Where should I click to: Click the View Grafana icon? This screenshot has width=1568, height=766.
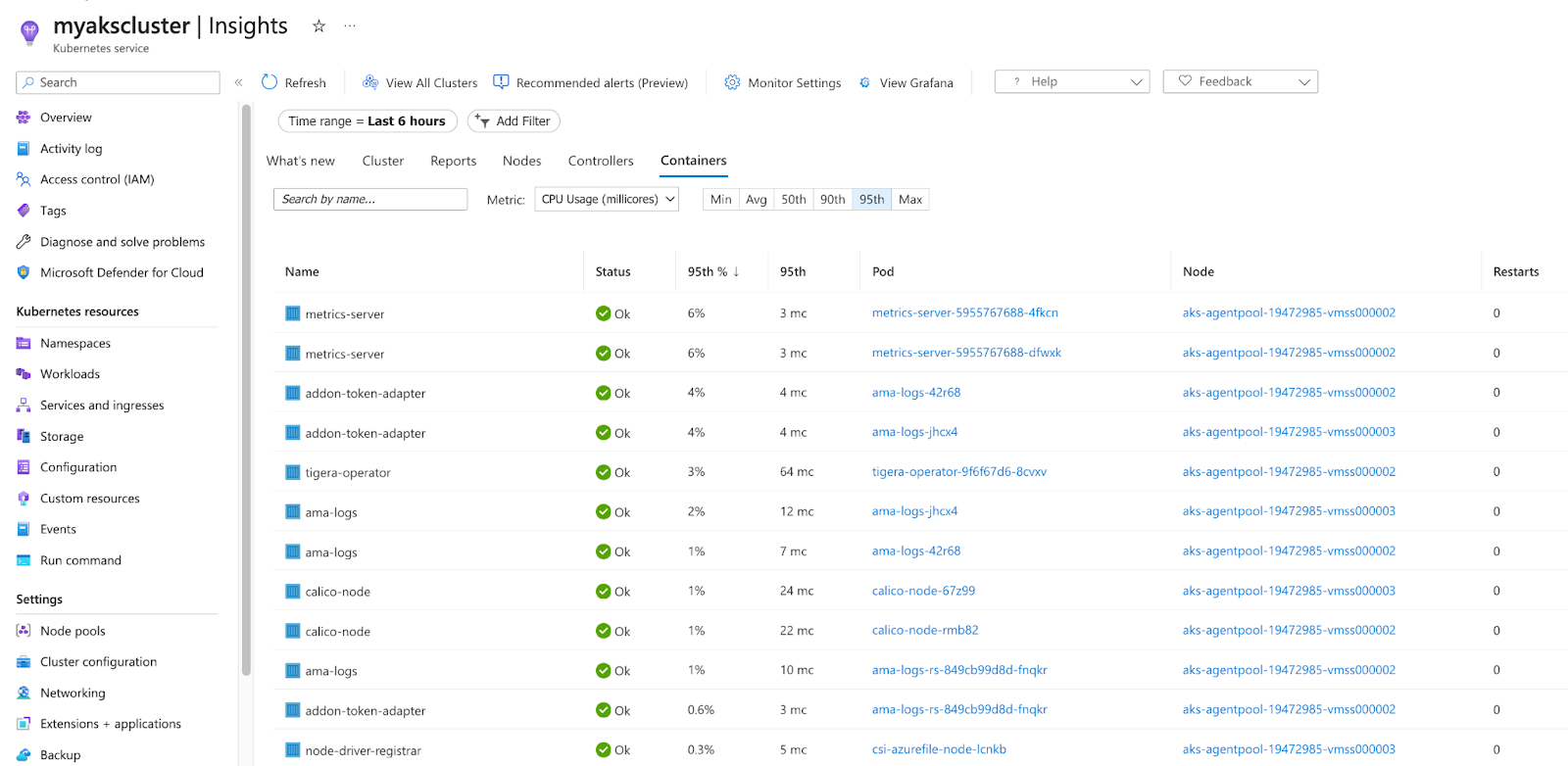point(864,82)
